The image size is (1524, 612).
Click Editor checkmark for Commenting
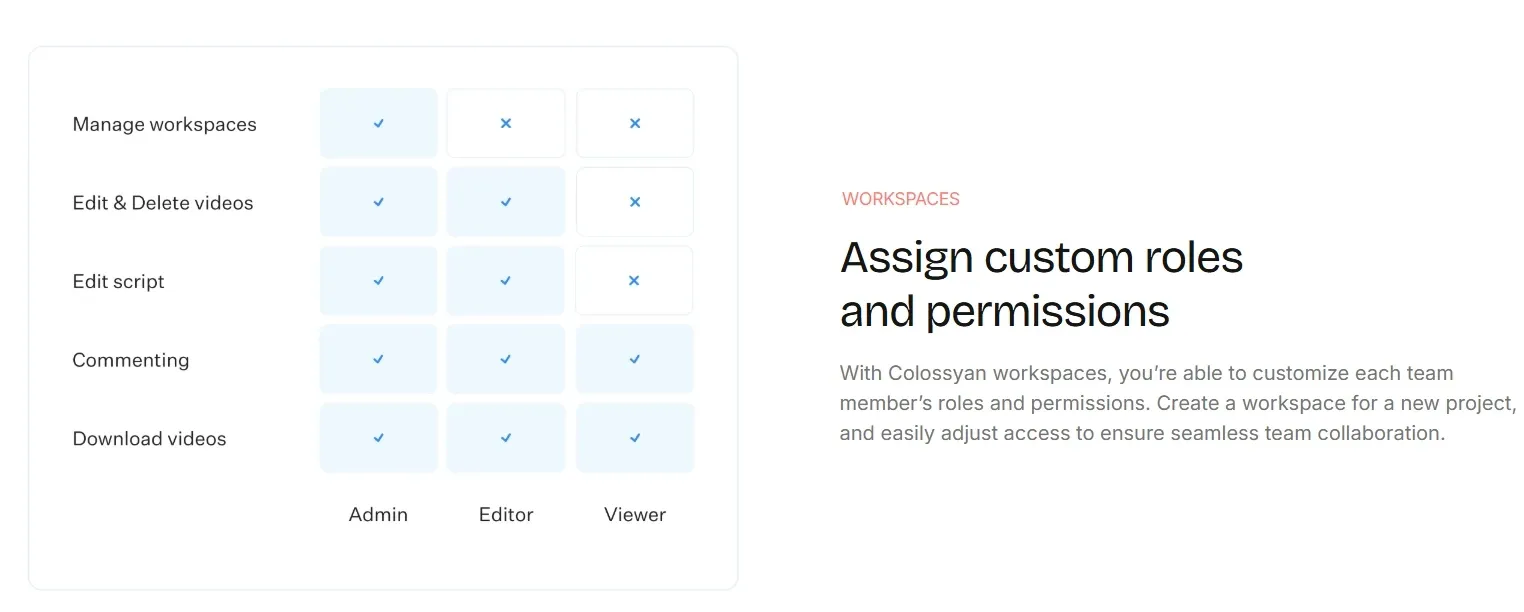(506, 359)
